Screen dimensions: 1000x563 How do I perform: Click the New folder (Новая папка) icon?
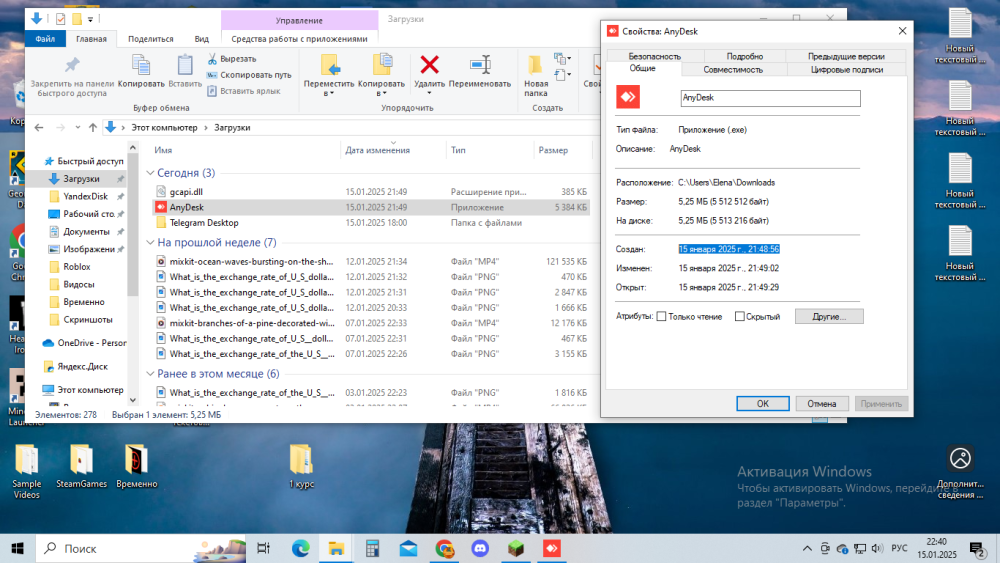(x=535, y=65)
